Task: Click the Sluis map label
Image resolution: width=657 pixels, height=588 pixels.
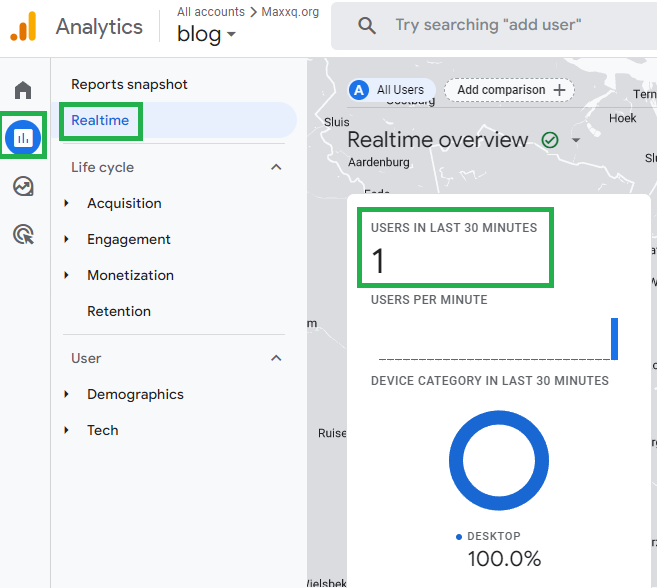Action: pyautogui.click(x=336, y=122)
